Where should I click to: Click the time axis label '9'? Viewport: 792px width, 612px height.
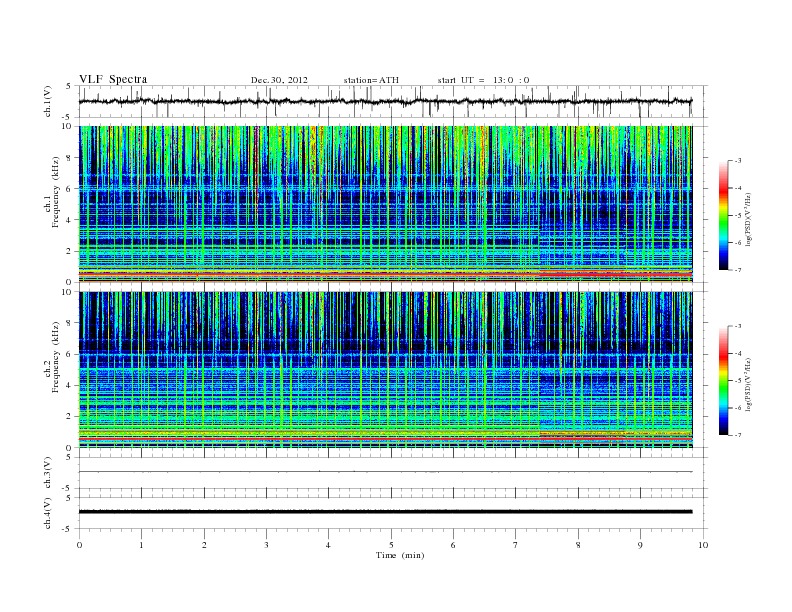tap(640, 545)
